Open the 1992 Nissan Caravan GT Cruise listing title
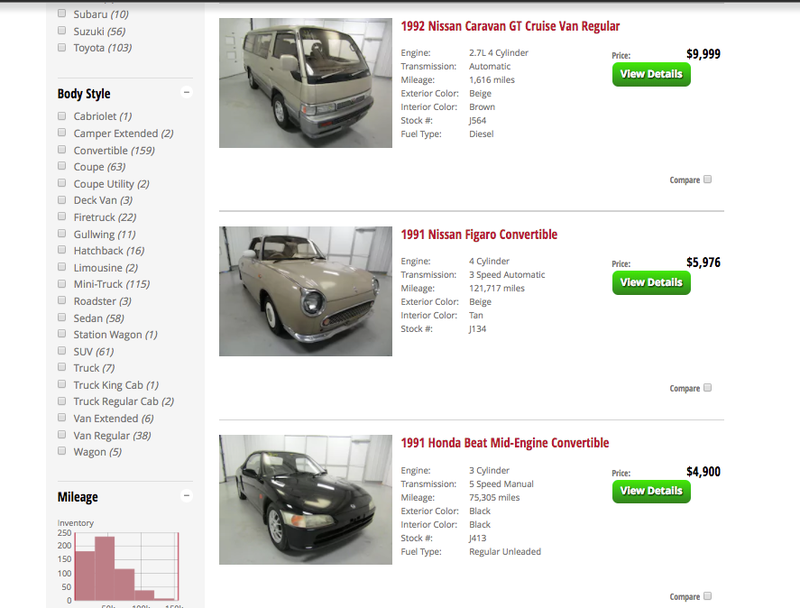The height and width of the screenshot is (608, 800). click(x=510, y=26)
